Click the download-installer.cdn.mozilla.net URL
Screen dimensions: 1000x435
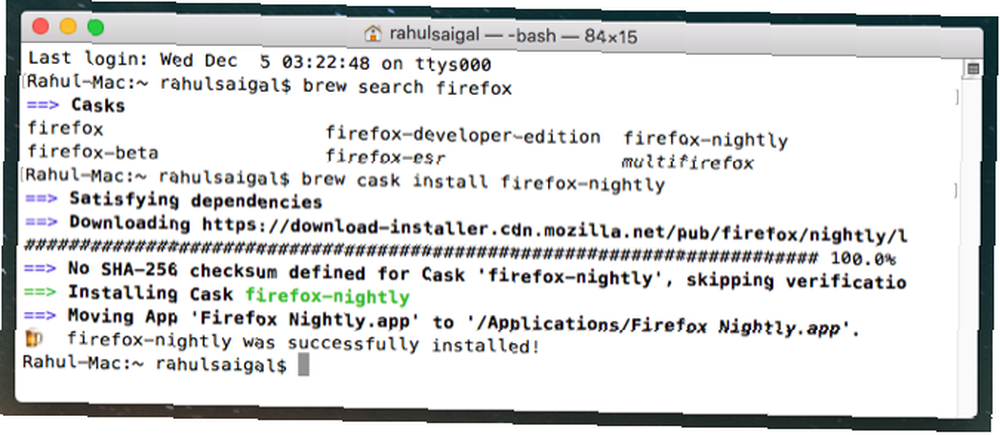[x=554, y=231]
